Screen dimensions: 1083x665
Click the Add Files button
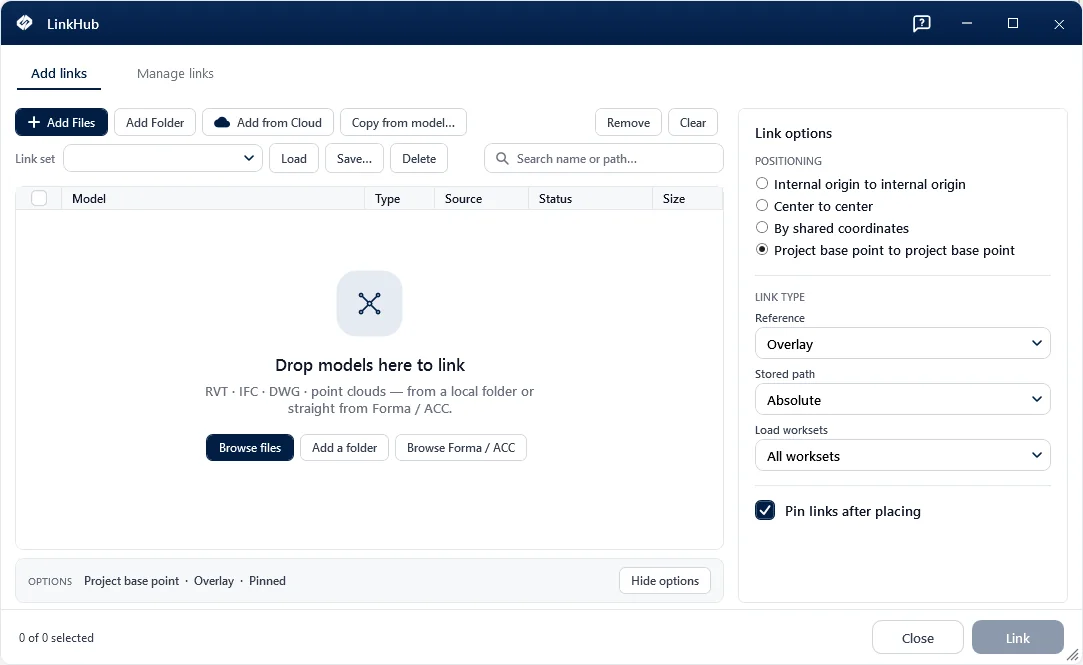click(61, 122)
